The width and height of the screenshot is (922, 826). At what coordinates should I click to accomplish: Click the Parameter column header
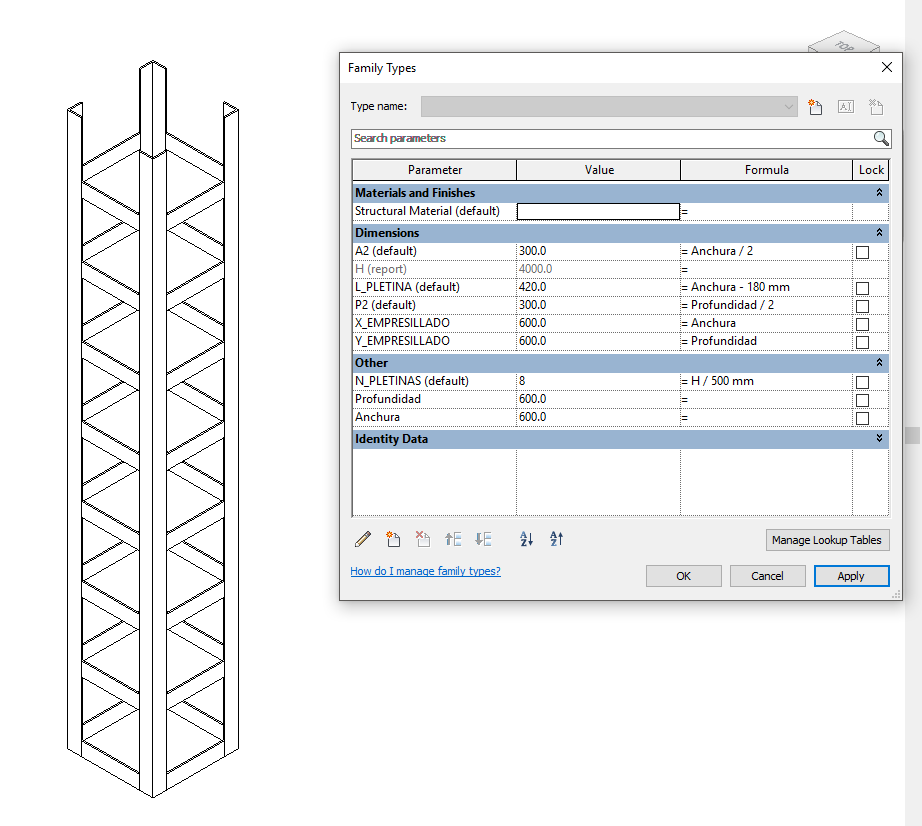(x=435, y=170)
